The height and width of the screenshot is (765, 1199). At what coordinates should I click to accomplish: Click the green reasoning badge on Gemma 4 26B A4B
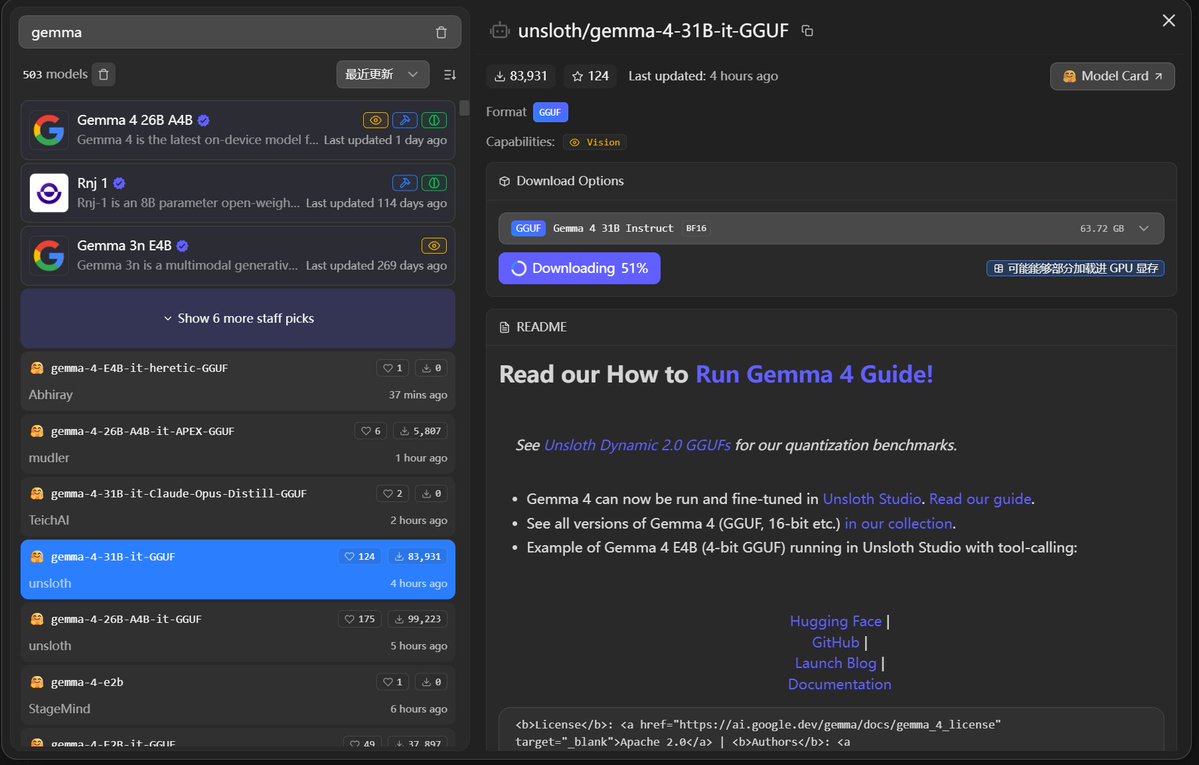tap(434, 120)
